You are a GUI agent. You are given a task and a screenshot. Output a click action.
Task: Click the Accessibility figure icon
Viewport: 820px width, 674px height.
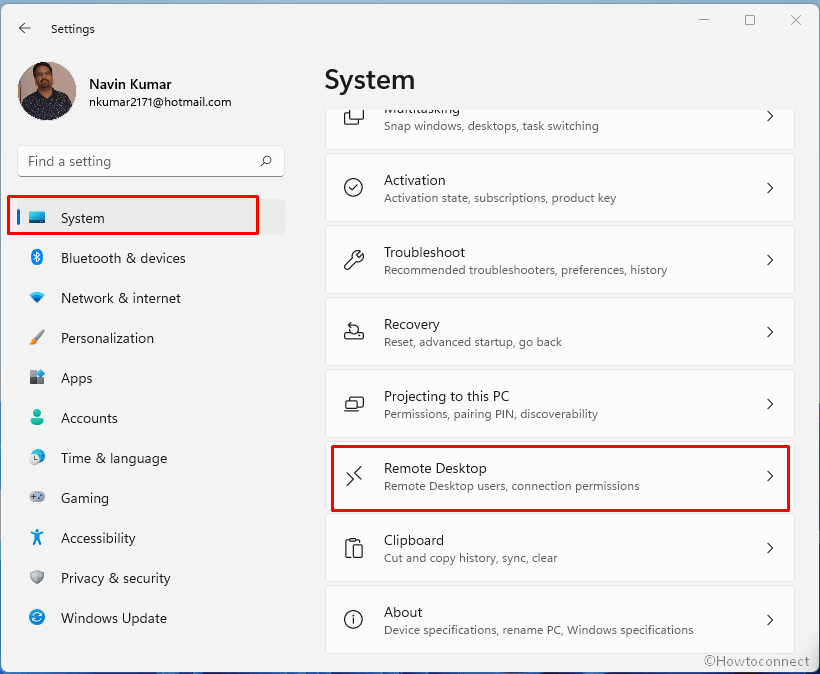(x=37, y=537)
